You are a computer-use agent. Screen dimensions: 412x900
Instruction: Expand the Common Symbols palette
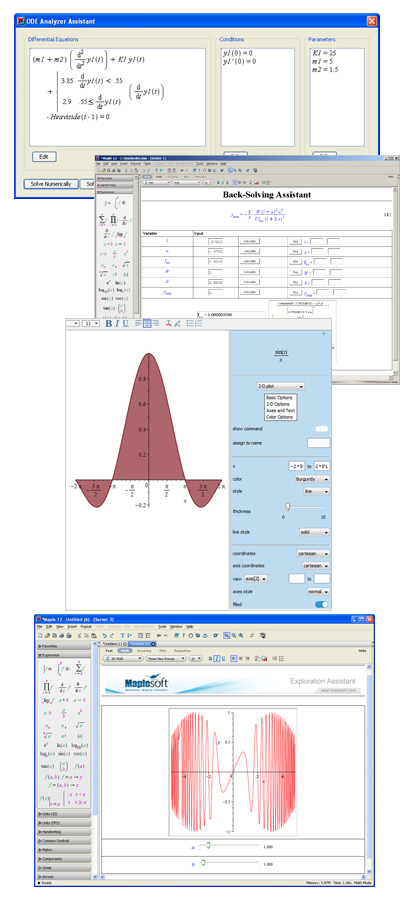point(64,841)
